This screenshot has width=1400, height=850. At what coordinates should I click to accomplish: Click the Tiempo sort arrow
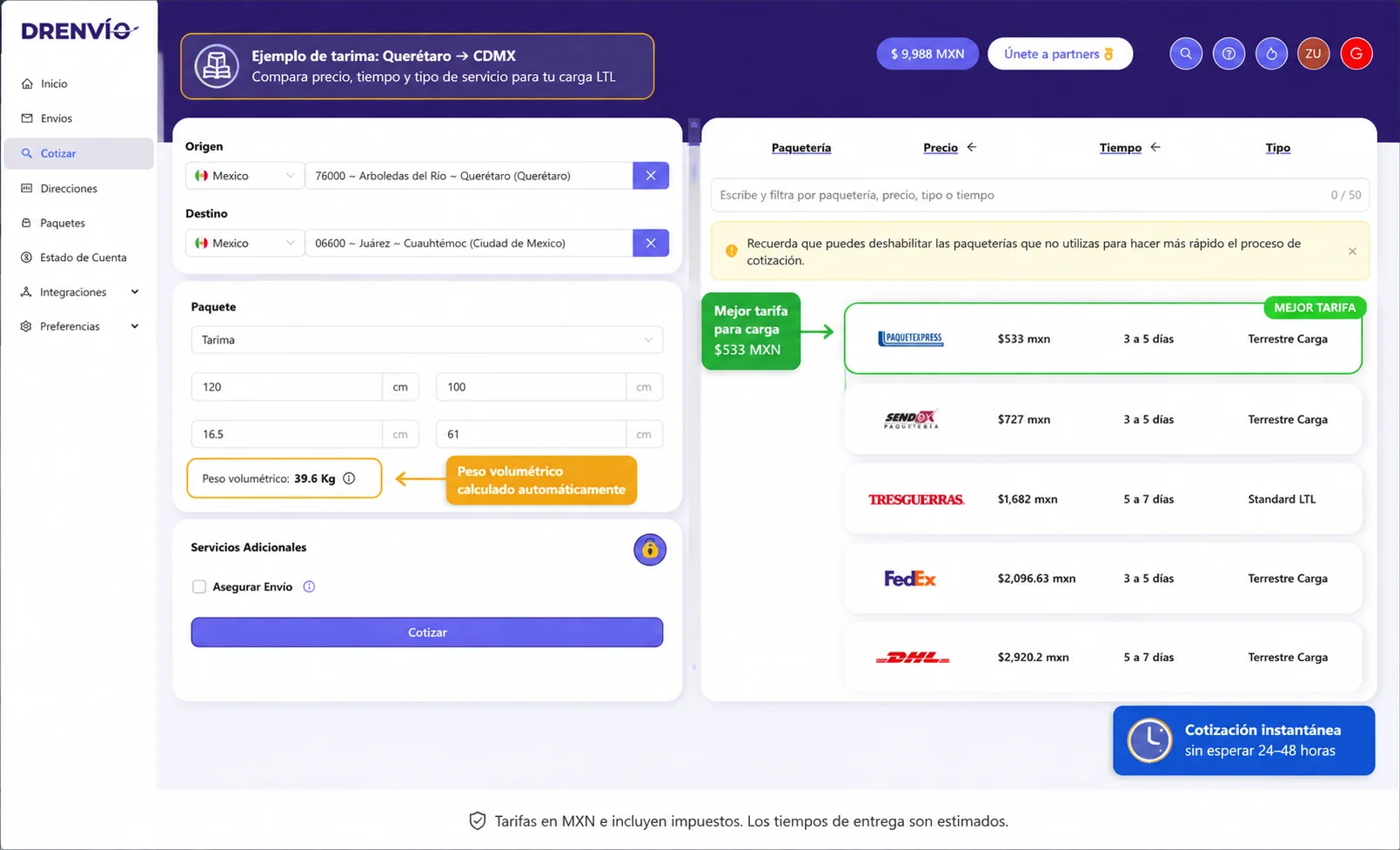tap(1156, 147)
